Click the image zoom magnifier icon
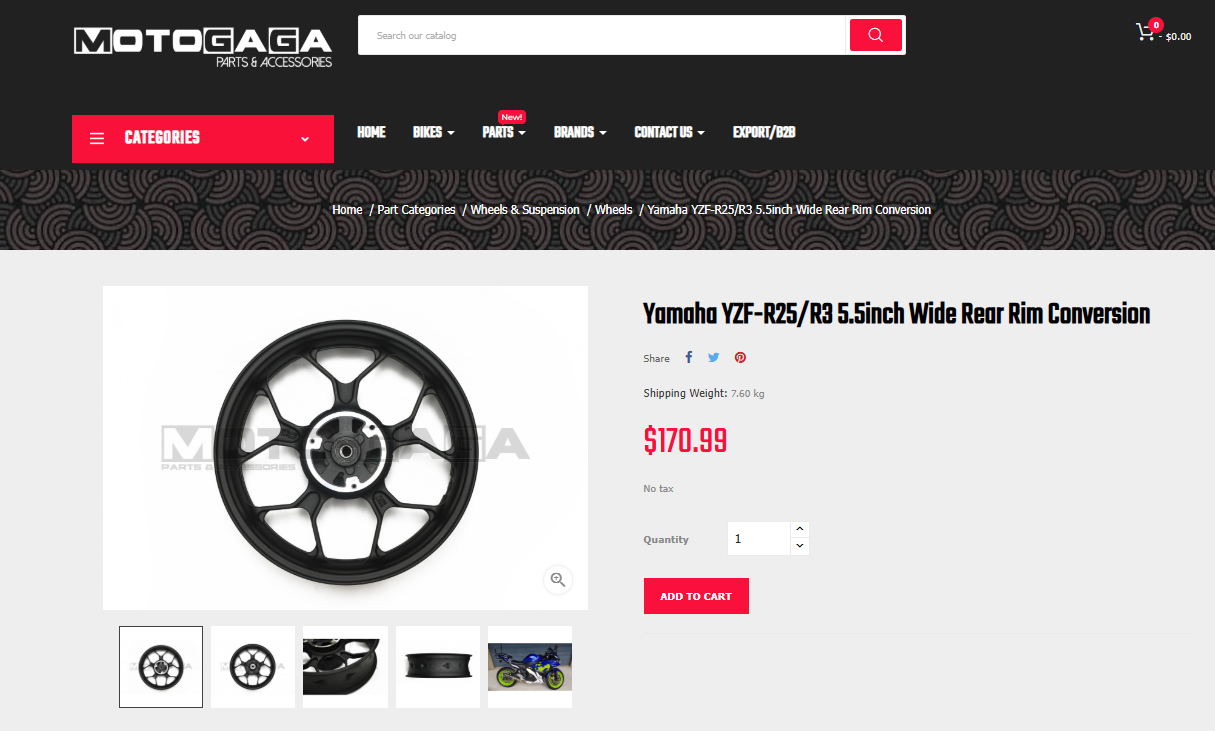 click(558, 579)
